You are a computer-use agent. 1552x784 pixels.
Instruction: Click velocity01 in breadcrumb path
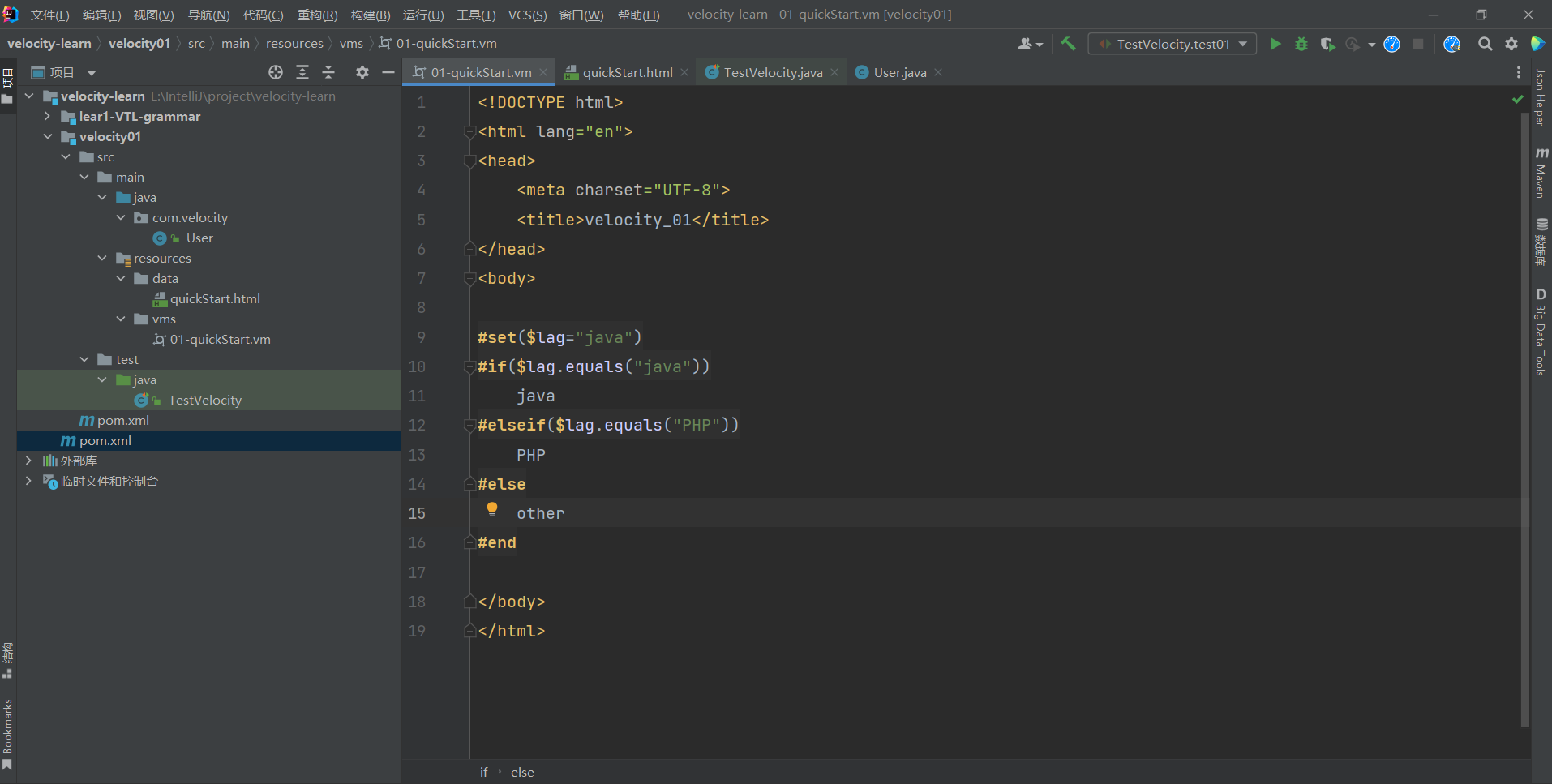[x=139, y=44]
